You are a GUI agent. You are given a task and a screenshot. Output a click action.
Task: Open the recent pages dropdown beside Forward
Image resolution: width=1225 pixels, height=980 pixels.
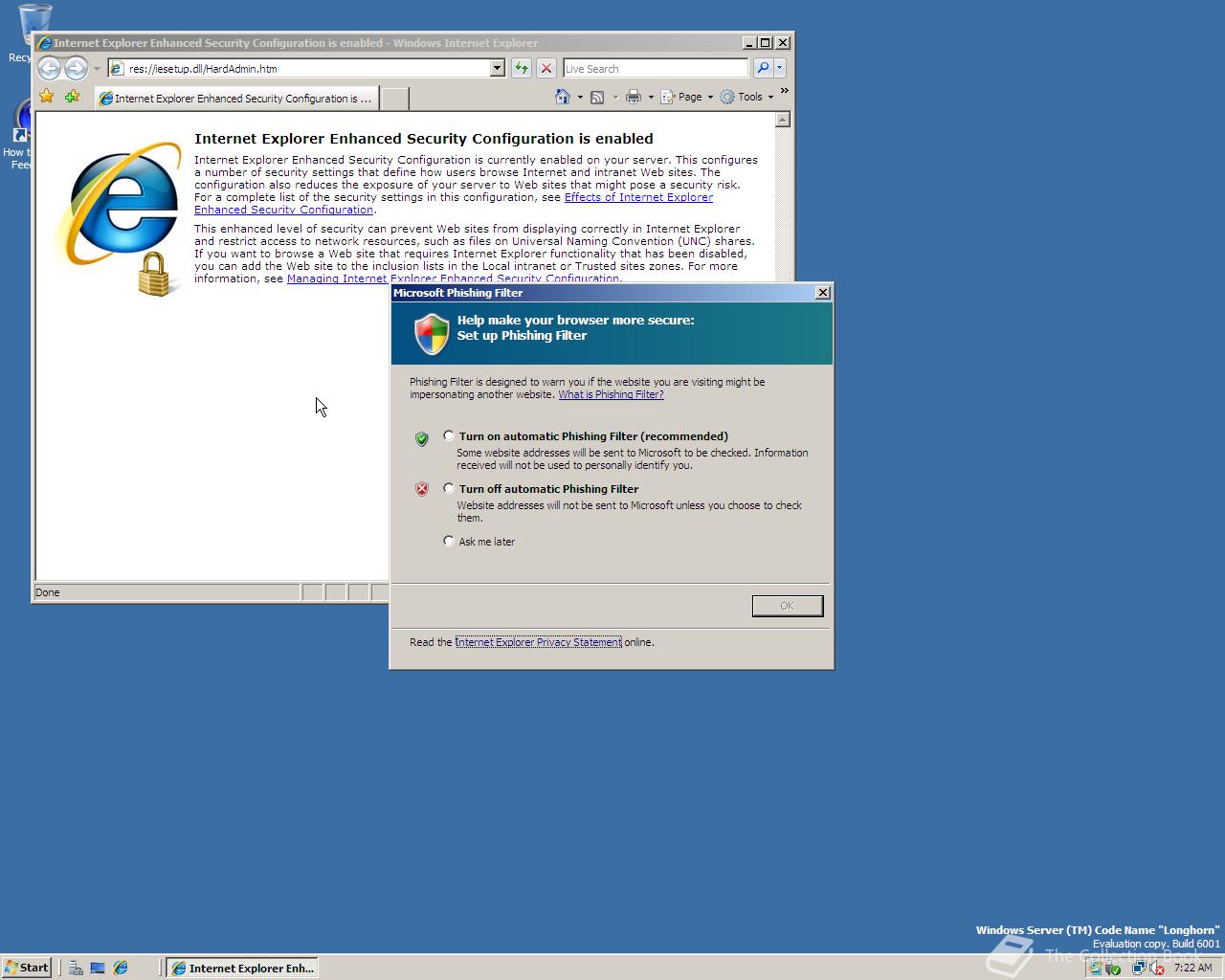click(97, 69)
